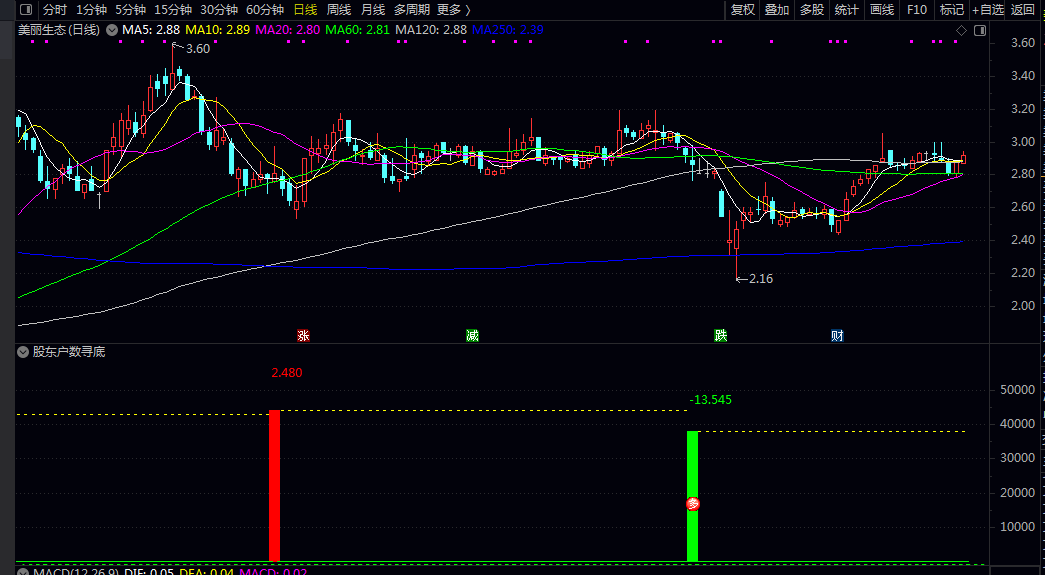
Task: Switch to the 60分钟 period tab
Action: (265, 9)
